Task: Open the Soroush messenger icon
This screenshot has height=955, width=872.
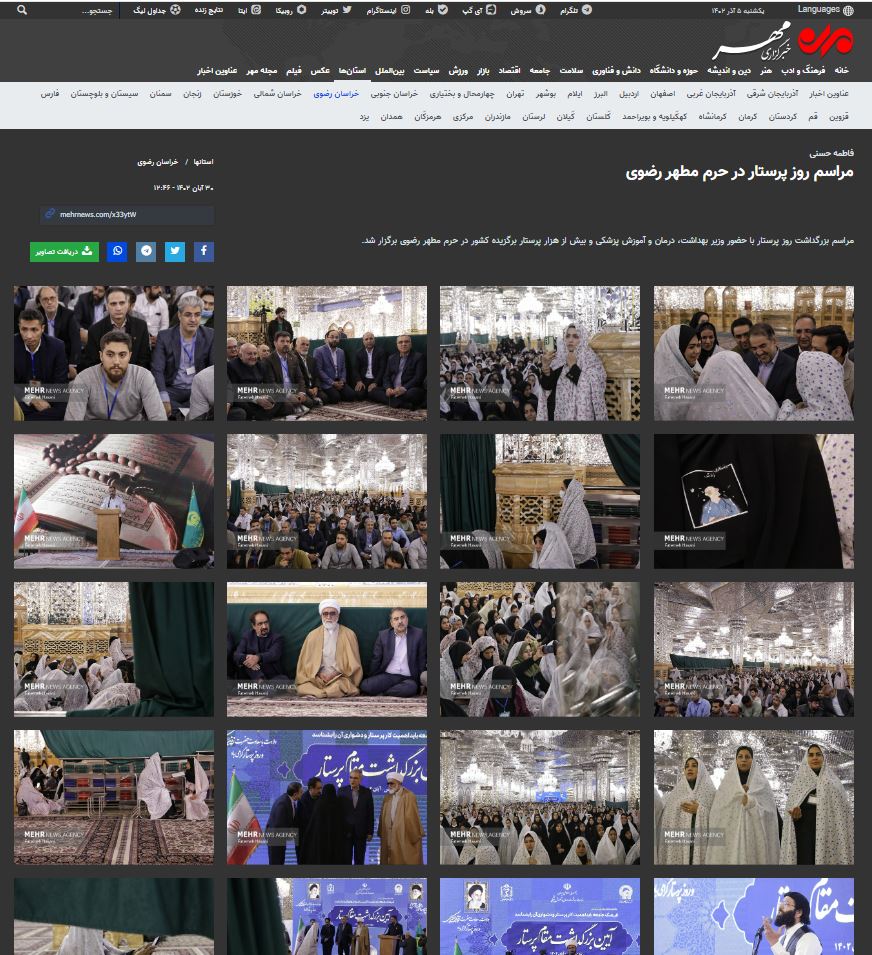Action: pyautogui.click(x=540, y=10)
